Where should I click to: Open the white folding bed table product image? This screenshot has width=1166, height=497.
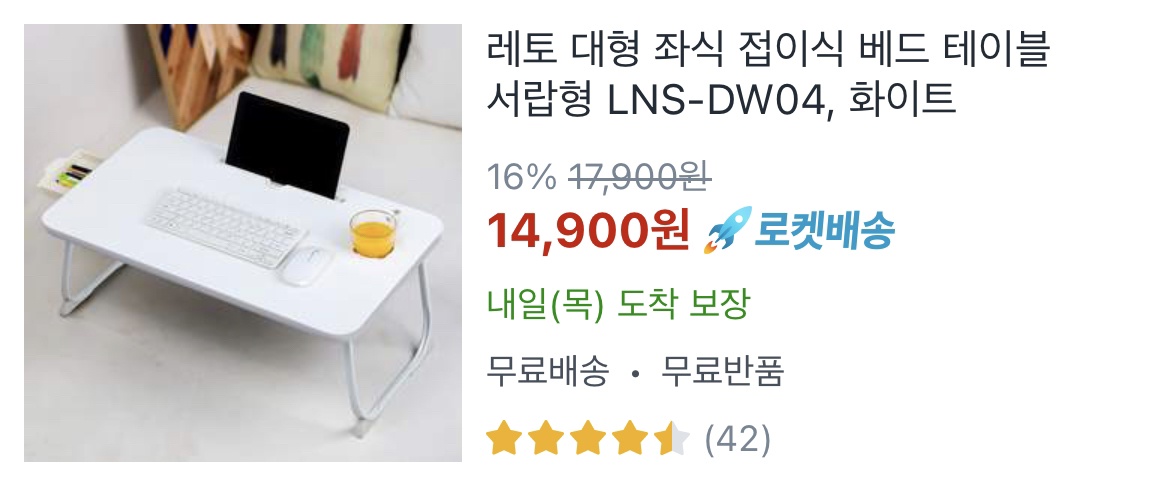click(243, 243)
